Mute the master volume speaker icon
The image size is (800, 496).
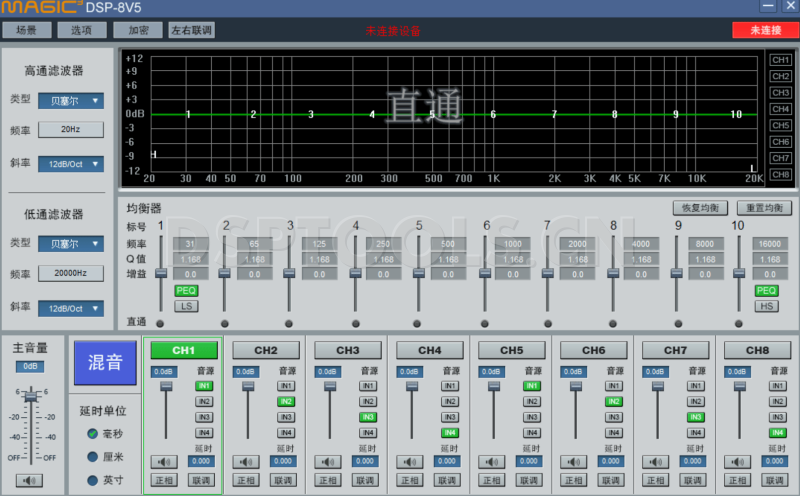31,480
